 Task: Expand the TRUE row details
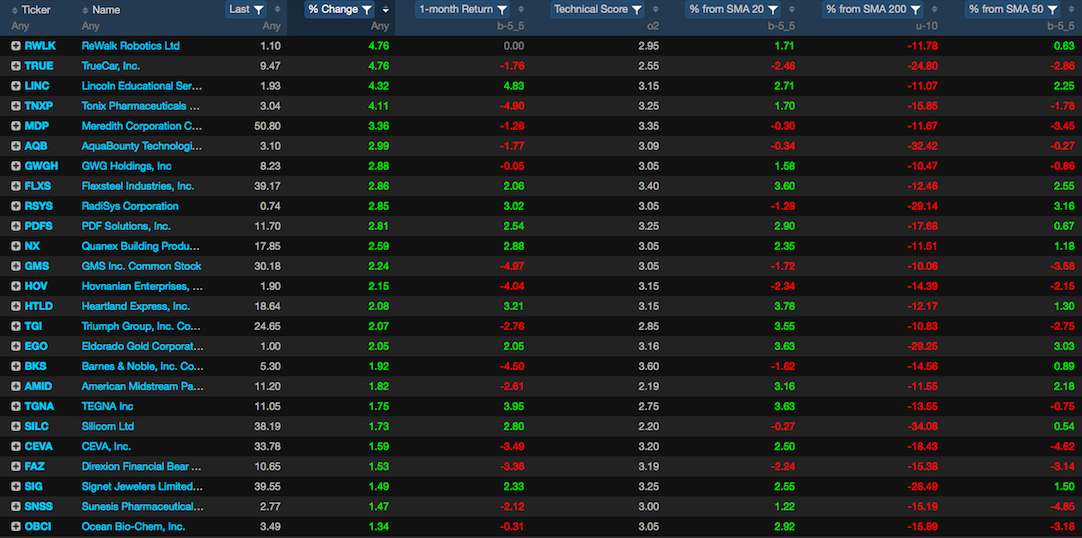pyautogui.click(x=16, y=66)
